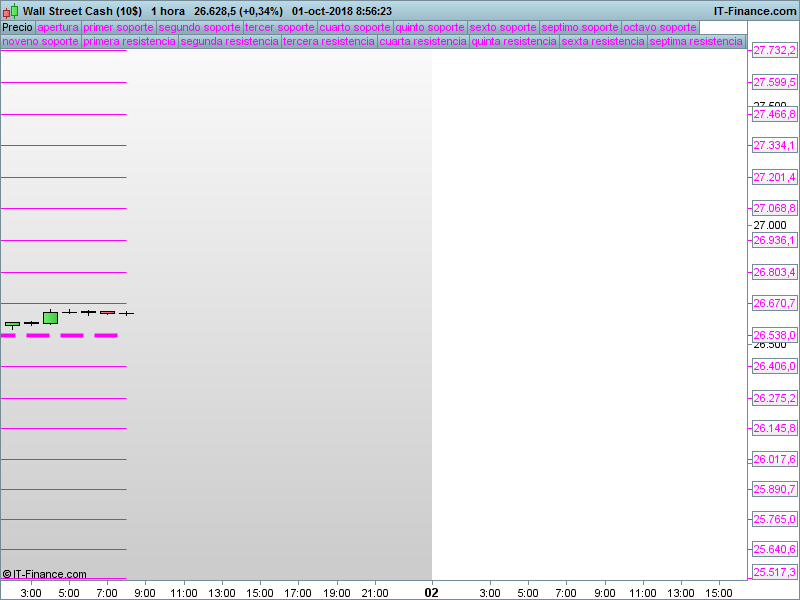Click the 26.275,2 price level tag
The height and width of the screenshot is (600, 800).
click(774, 398)
